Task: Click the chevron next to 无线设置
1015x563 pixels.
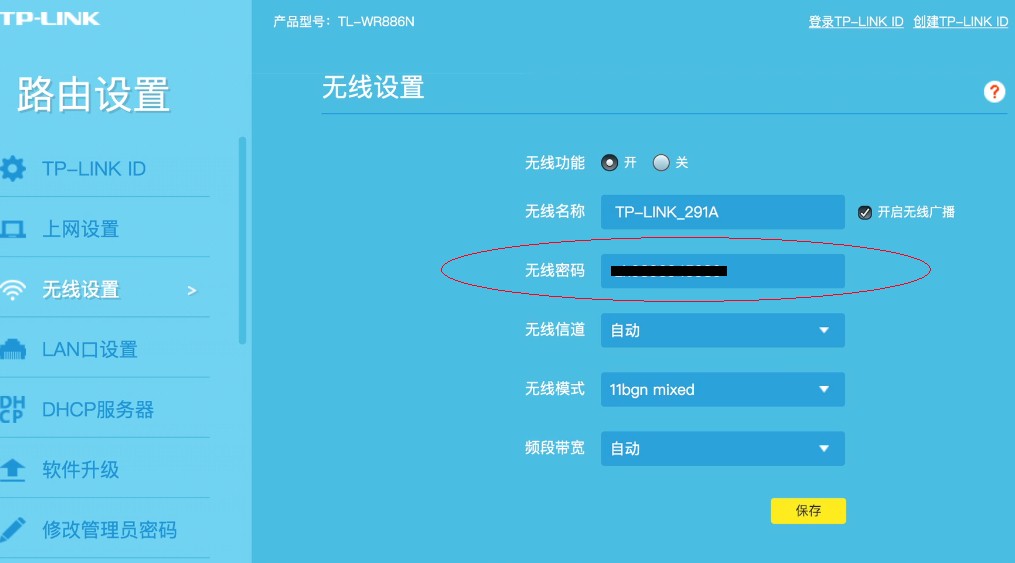Action: (x=192, y=291)
